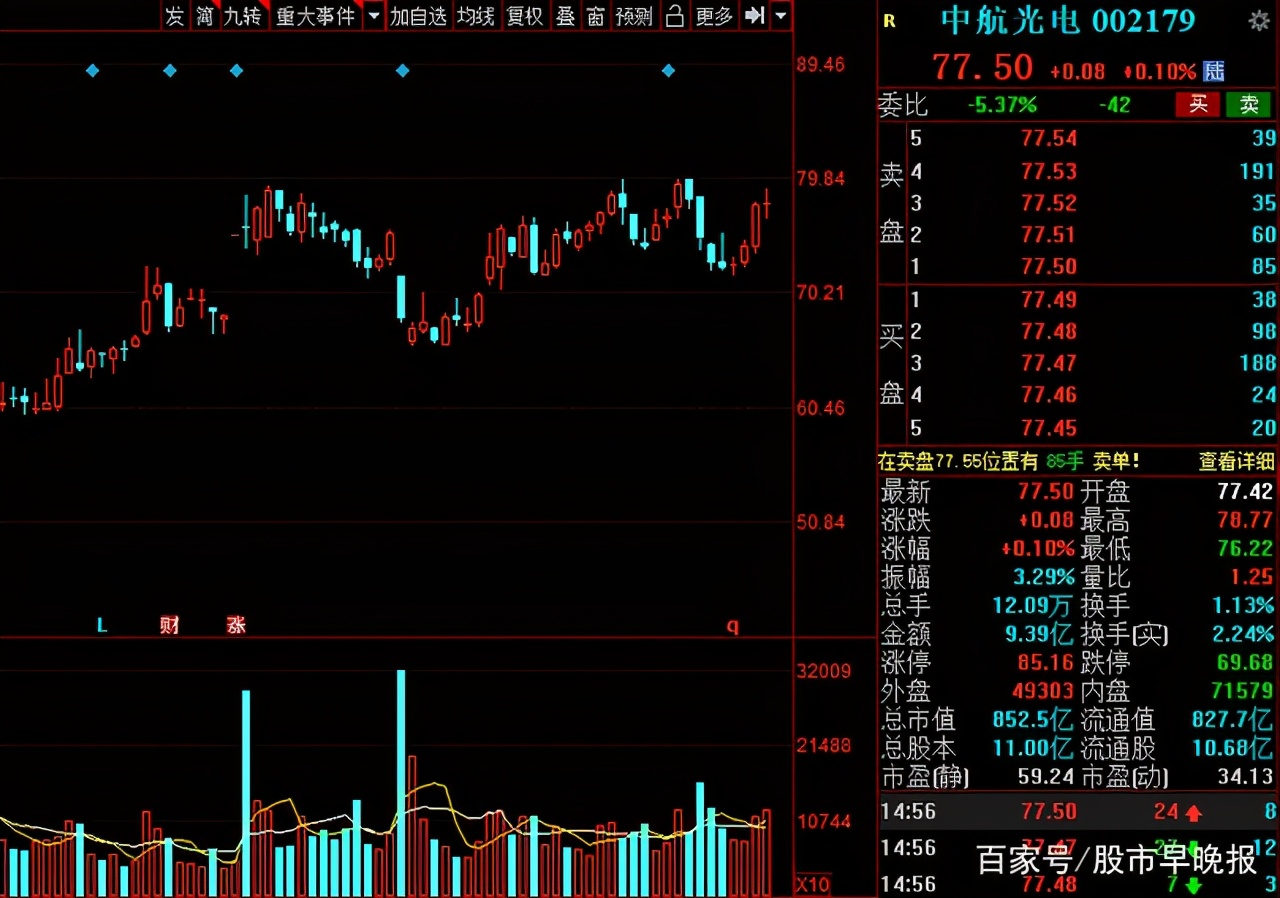This screenshot has width=1280, height=898.
Task: Click the 32009 volume axis label
Action: click(x=823, y=671)
